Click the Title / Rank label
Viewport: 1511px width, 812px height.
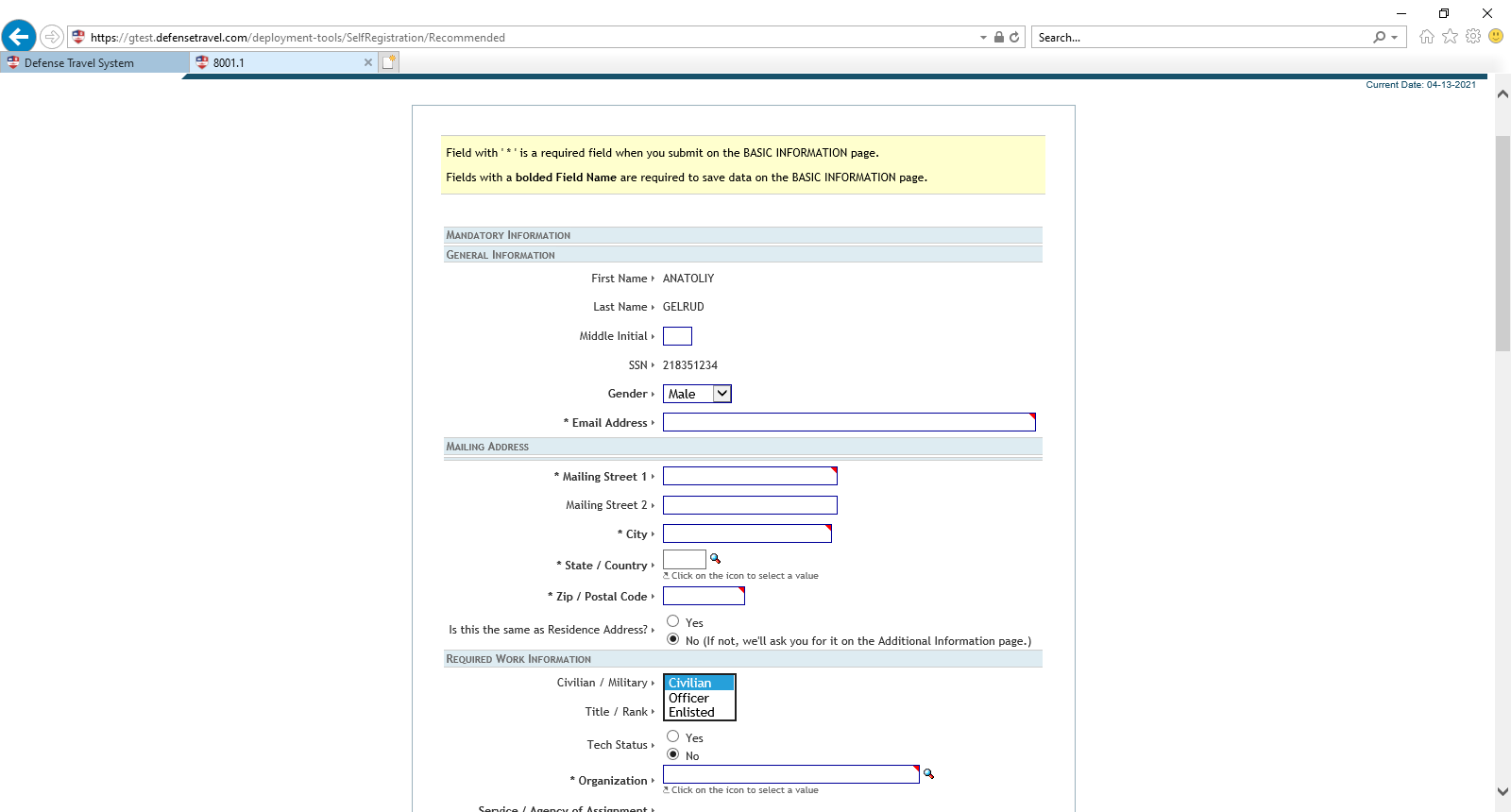tap(617, 712)
